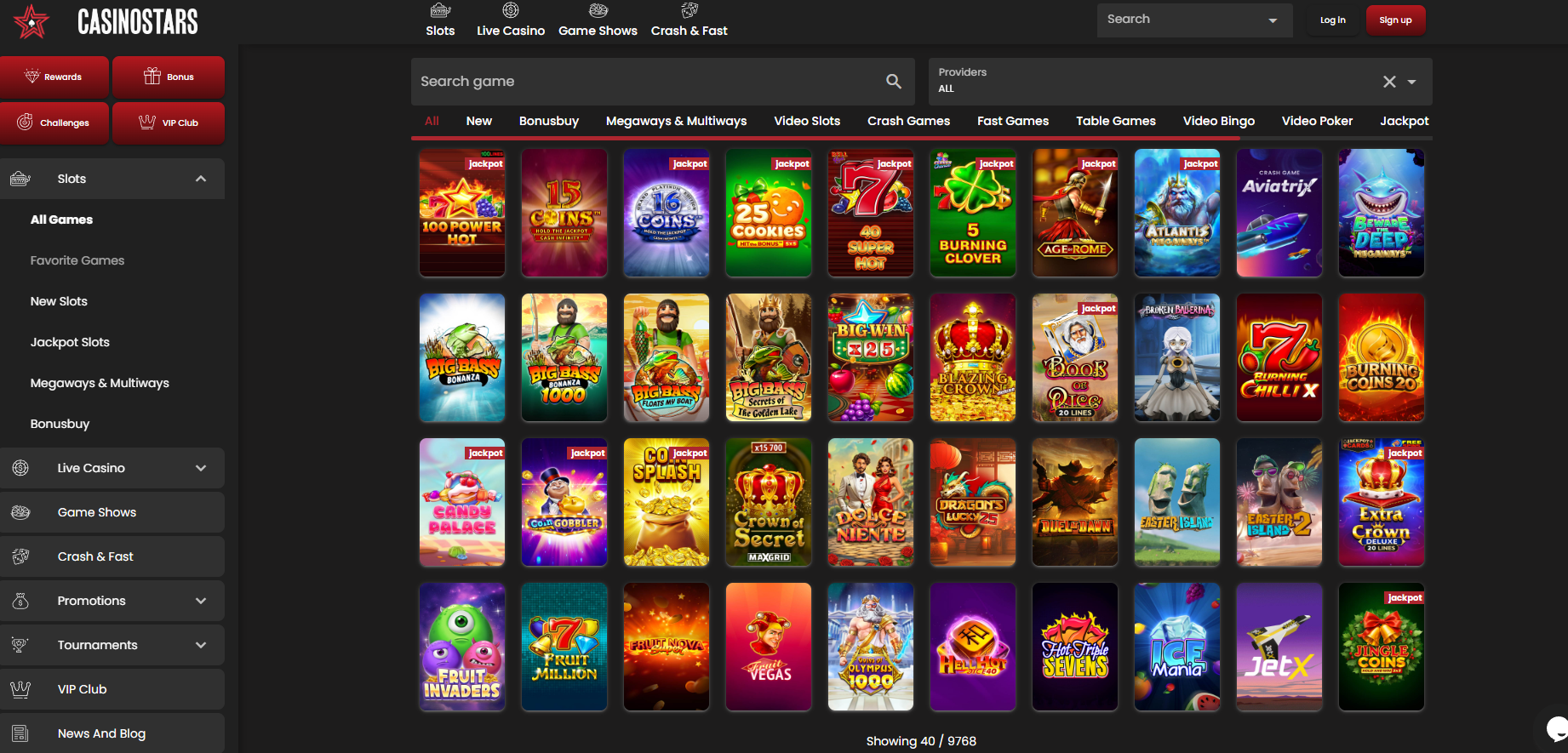Open Candy Palace game thumbnail
The image size is (1568, 753).
click(462, 502)
